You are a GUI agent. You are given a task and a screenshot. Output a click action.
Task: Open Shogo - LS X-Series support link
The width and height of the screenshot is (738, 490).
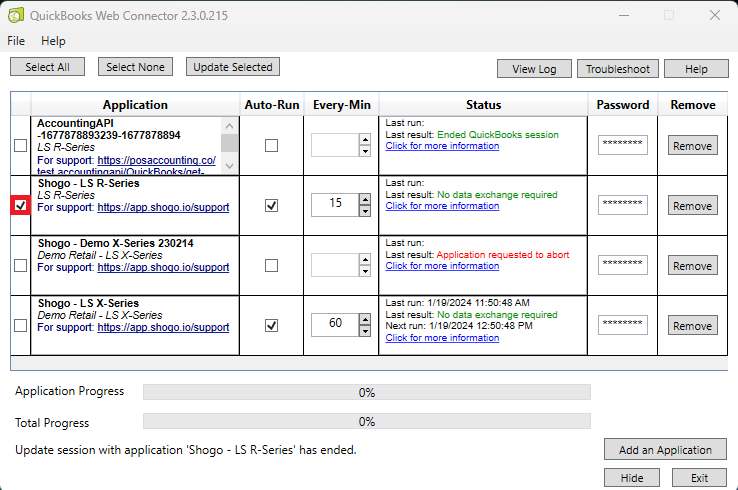163,328
